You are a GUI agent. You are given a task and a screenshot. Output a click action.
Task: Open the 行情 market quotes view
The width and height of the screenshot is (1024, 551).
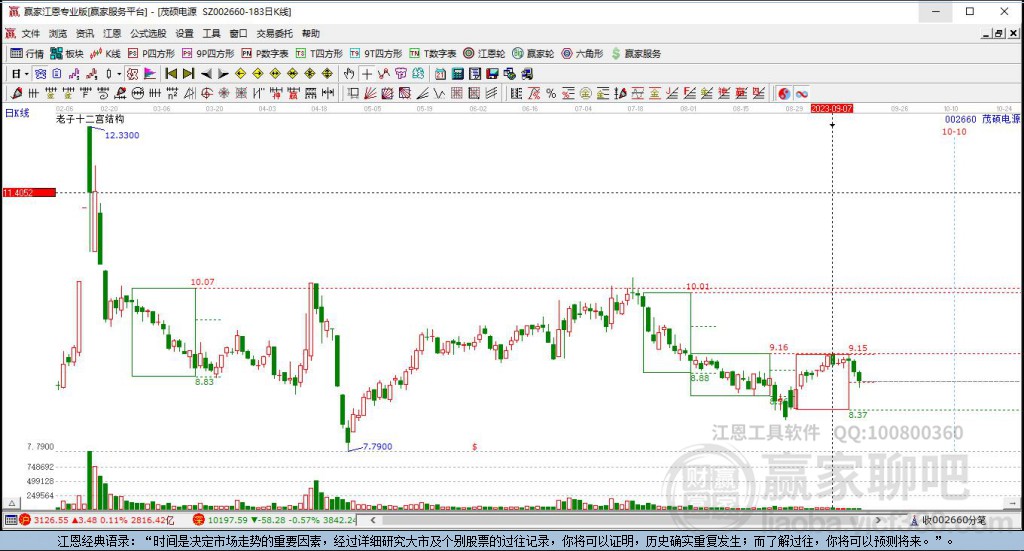pos(27,54)
